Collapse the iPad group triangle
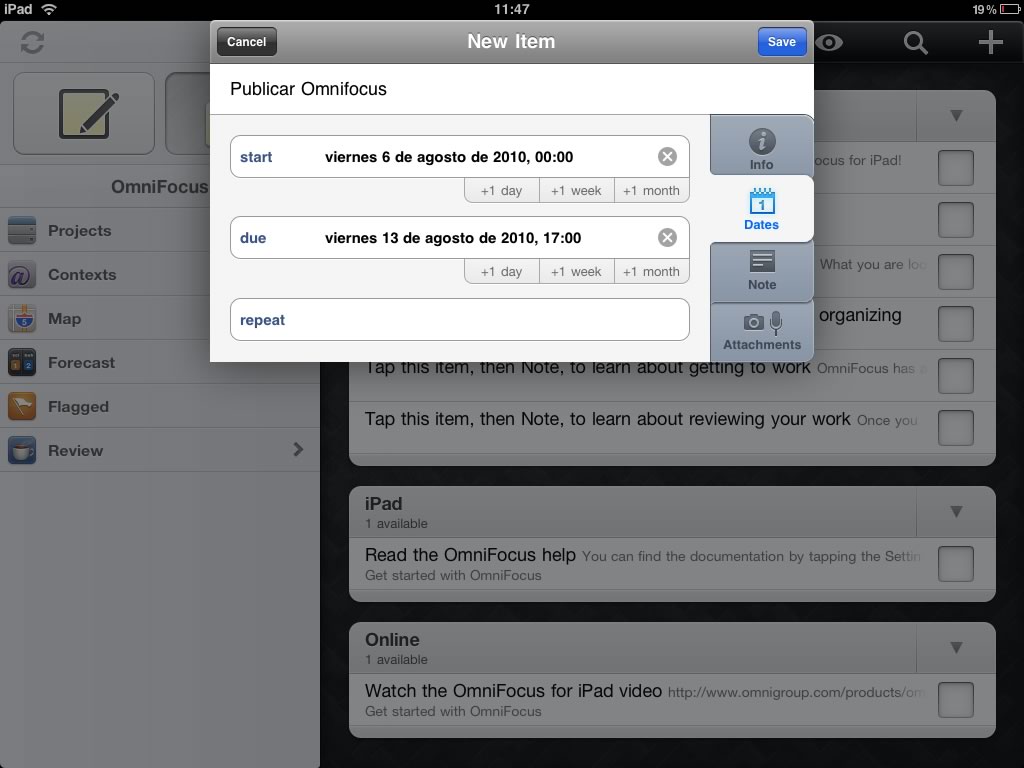Image resolution: width=1024 pixels, height=768 pixels. (x=956, y=511)
